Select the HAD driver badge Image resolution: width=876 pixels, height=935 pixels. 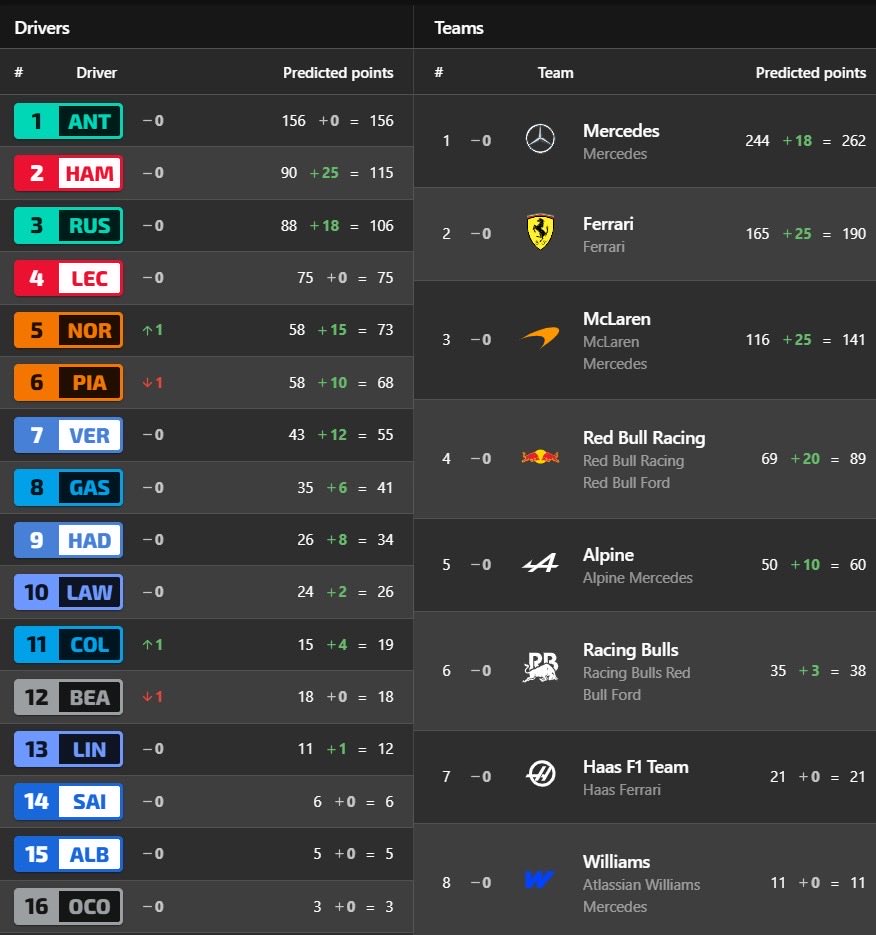69,540
